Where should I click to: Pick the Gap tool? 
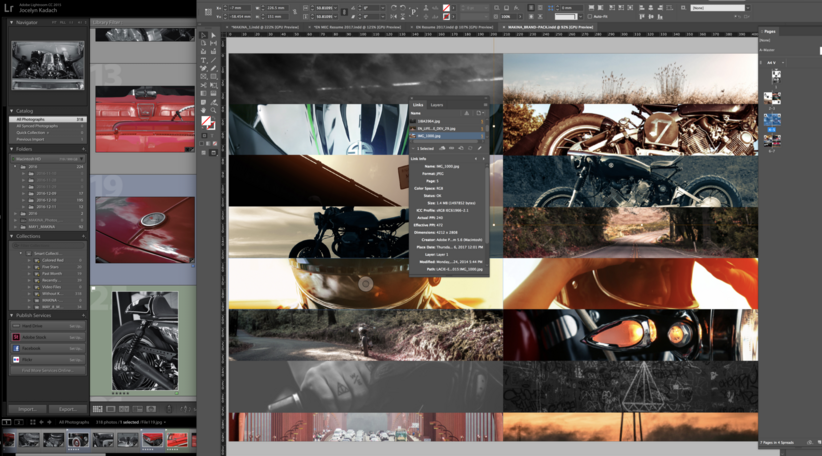tap(213, 44)
